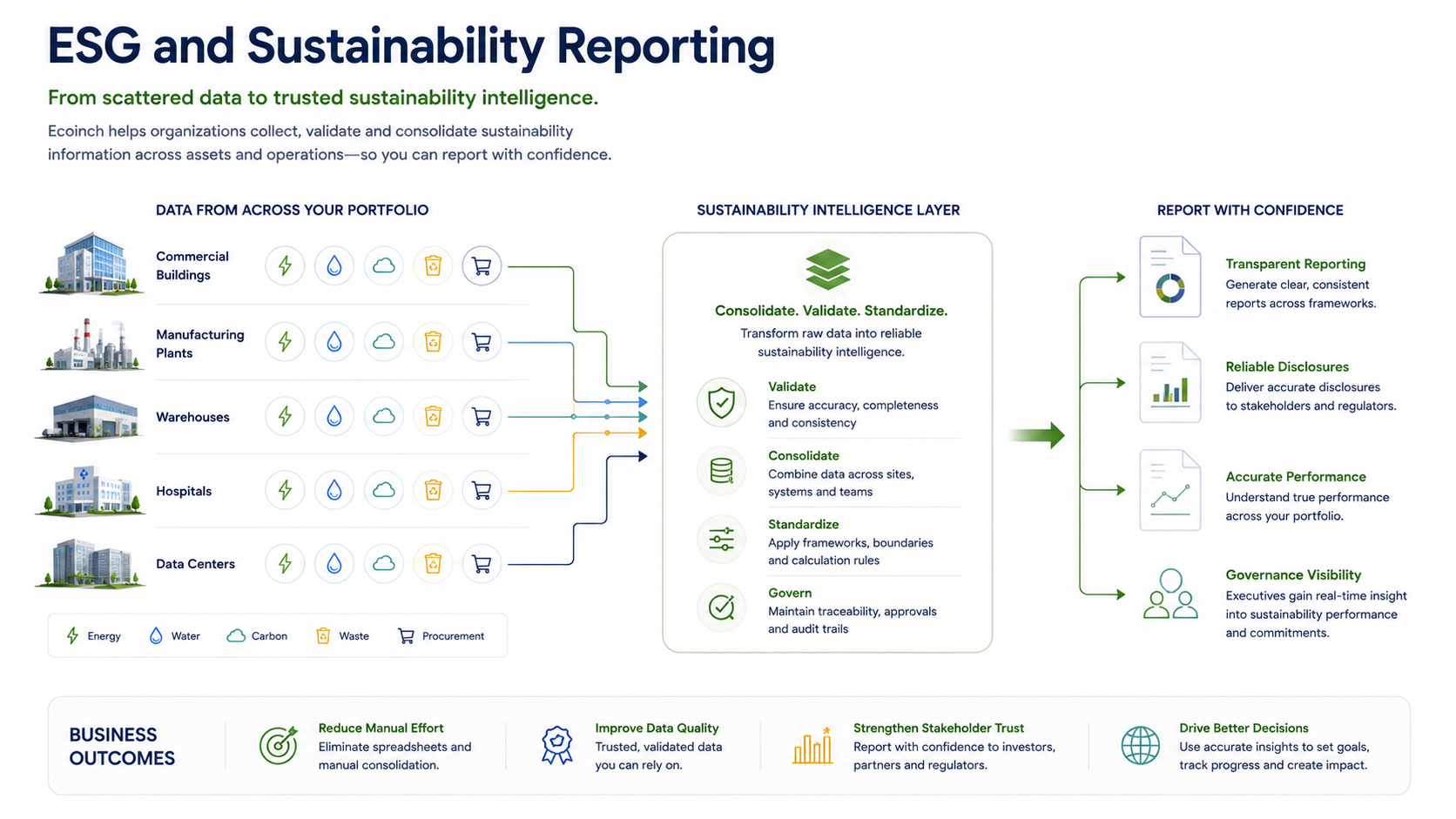Click the "Hospitals" row label
1456x819 pixels.
[184, 491]
